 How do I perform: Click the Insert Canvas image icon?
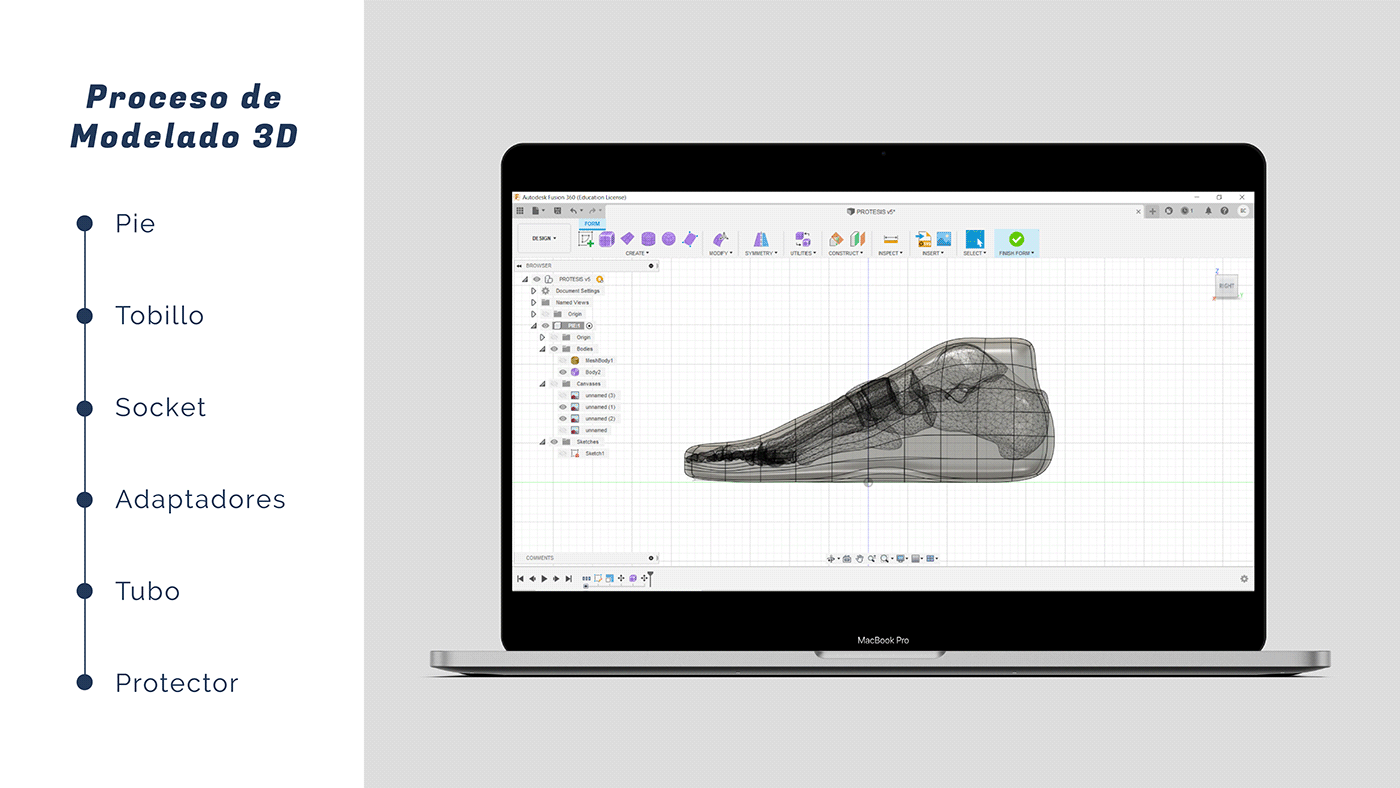click(x=943, y=239)
